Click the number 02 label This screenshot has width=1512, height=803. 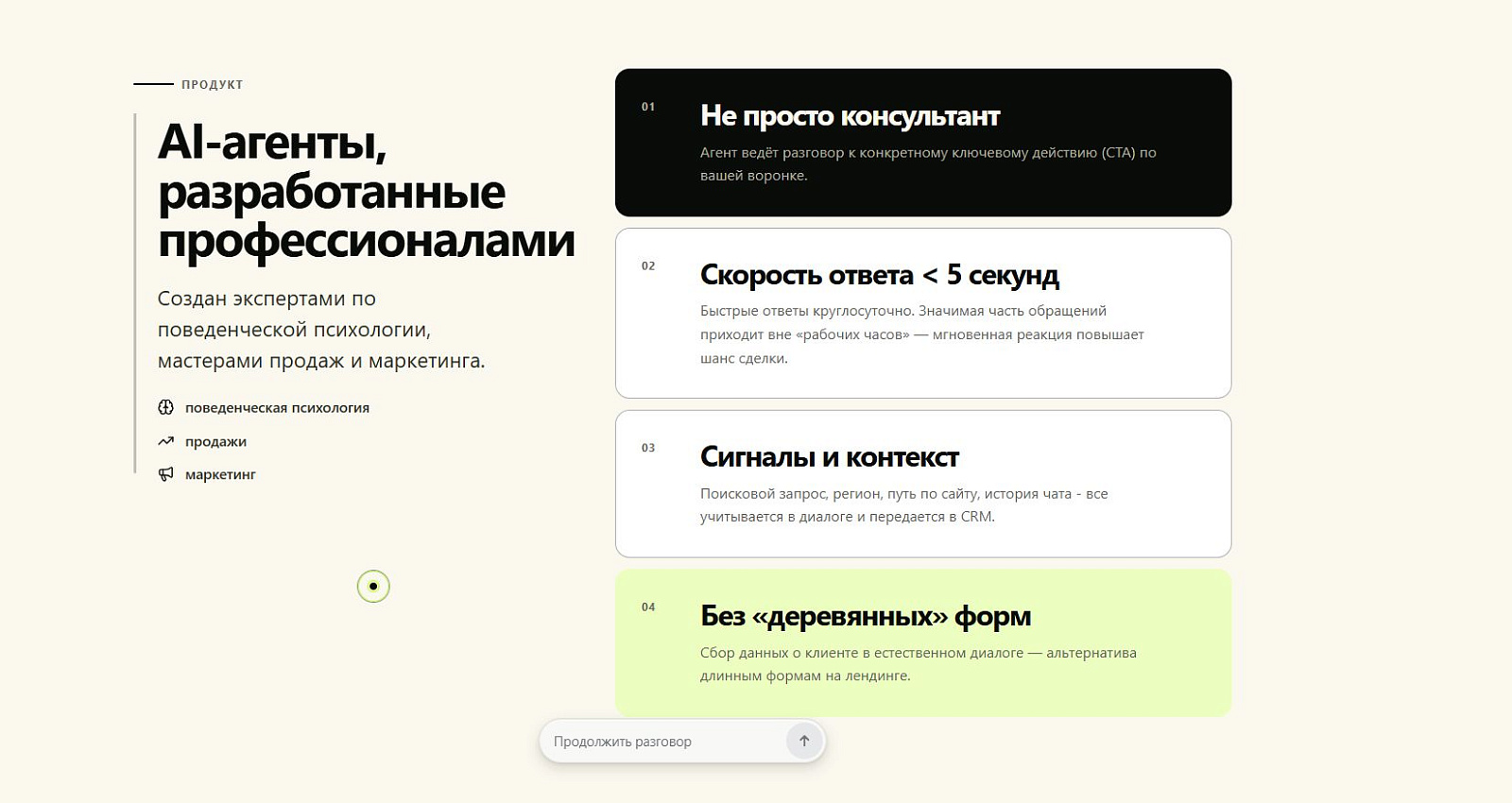tap(648, 266)
